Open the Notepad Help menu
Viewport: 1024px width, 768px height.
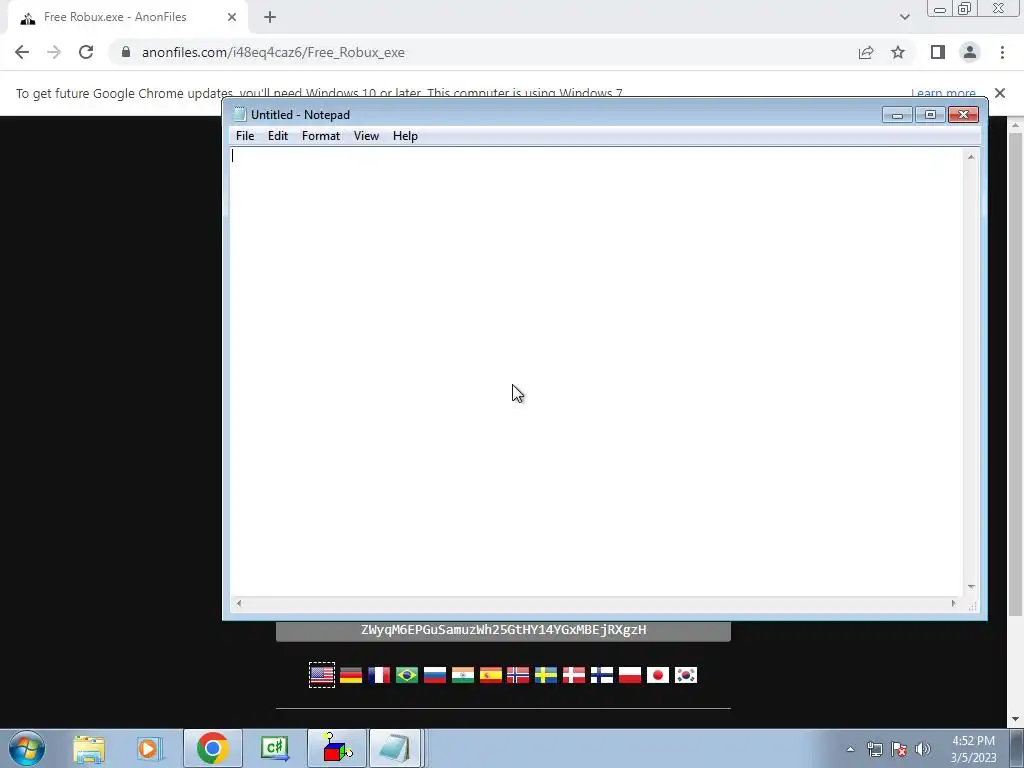405,136
